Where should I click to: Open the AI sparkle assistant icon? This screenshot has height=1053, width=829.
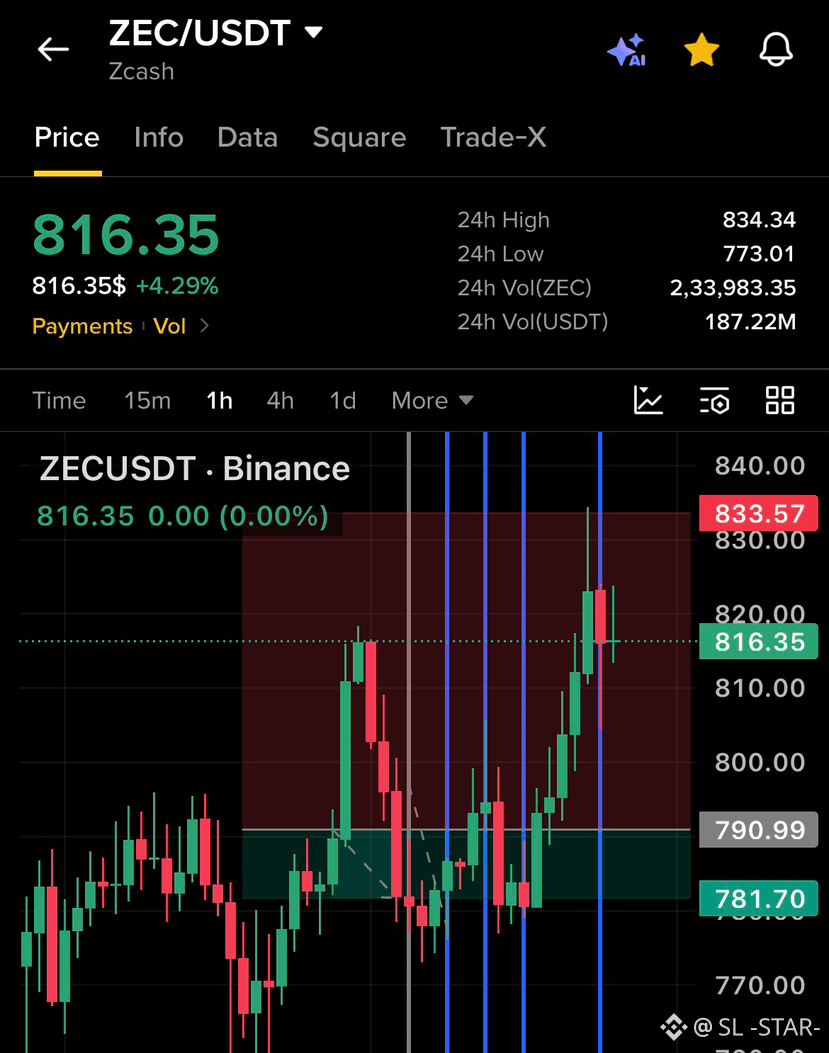(626, 50)
